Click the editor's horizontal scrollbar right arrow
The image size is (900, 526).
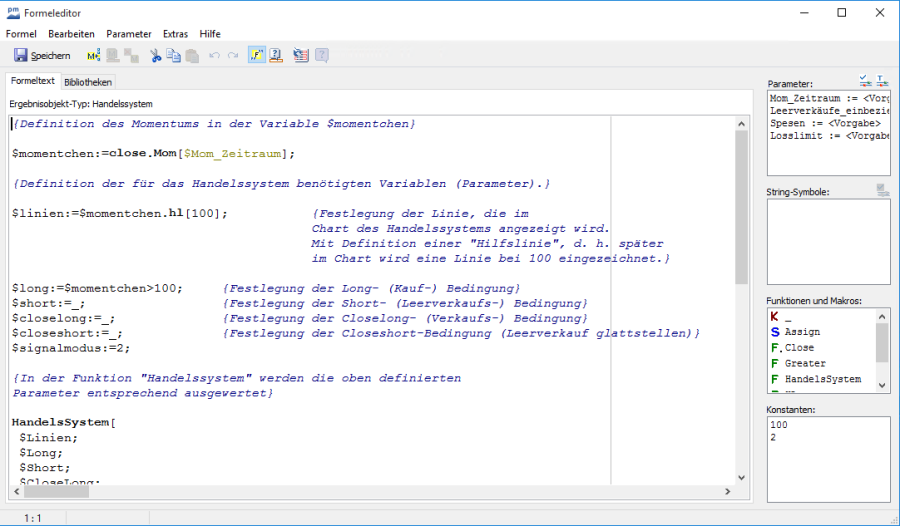(x=727, y=491)
